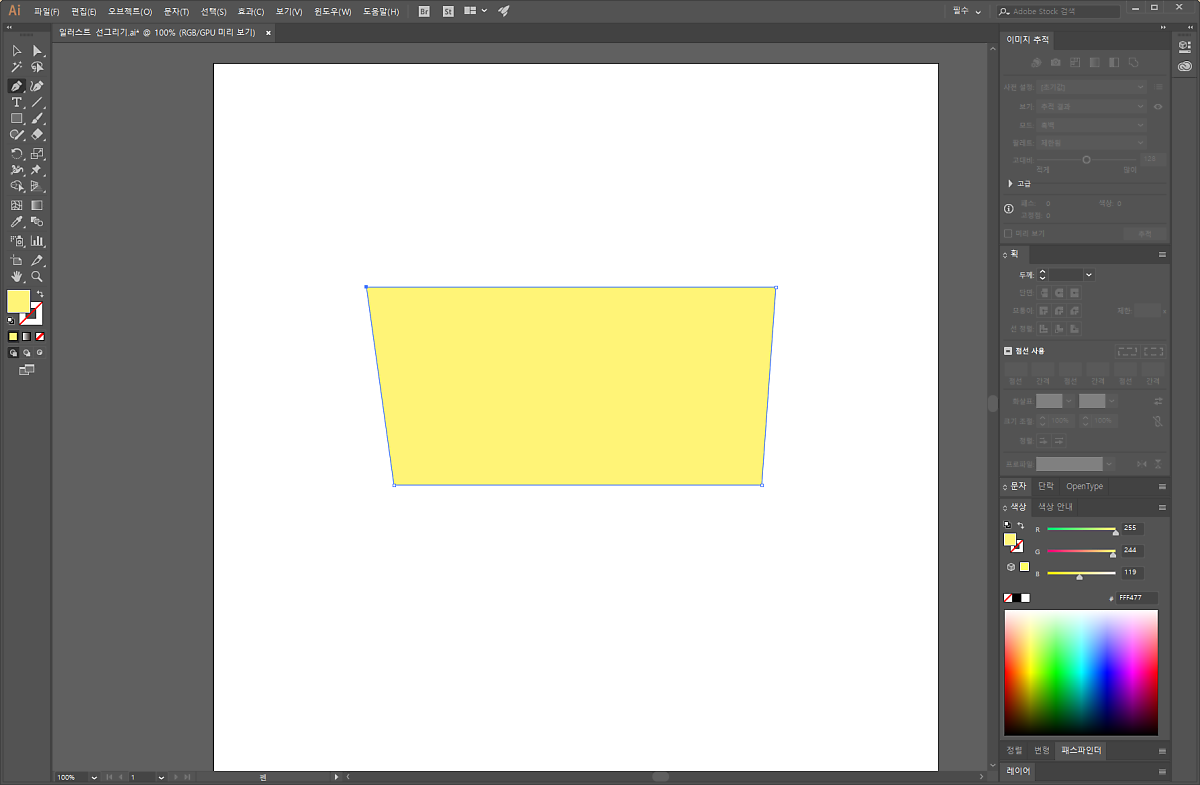Click the FFF477 hex color field

[1136, 598]
